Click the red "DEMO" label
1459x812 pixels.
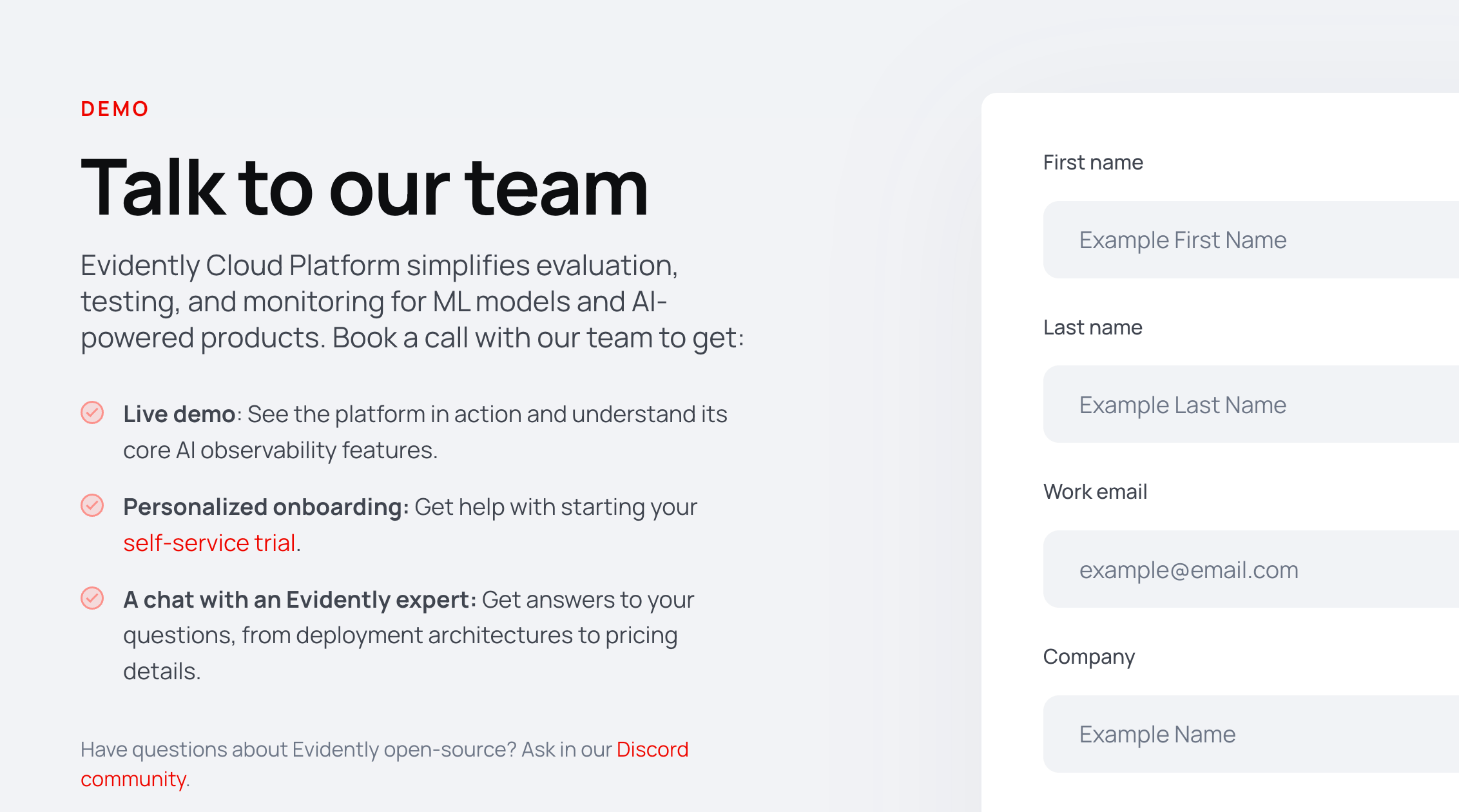114,108
